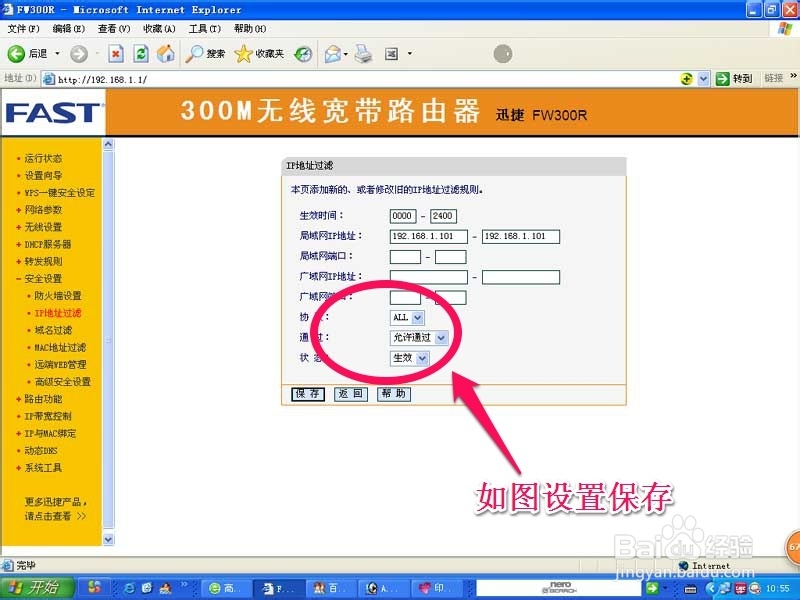Open the Home page icon
800x600 pixels.
[165, 54]
